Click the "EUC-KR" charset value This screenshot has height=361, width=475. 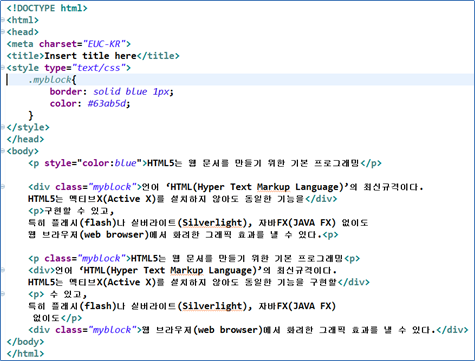point(104,44)
